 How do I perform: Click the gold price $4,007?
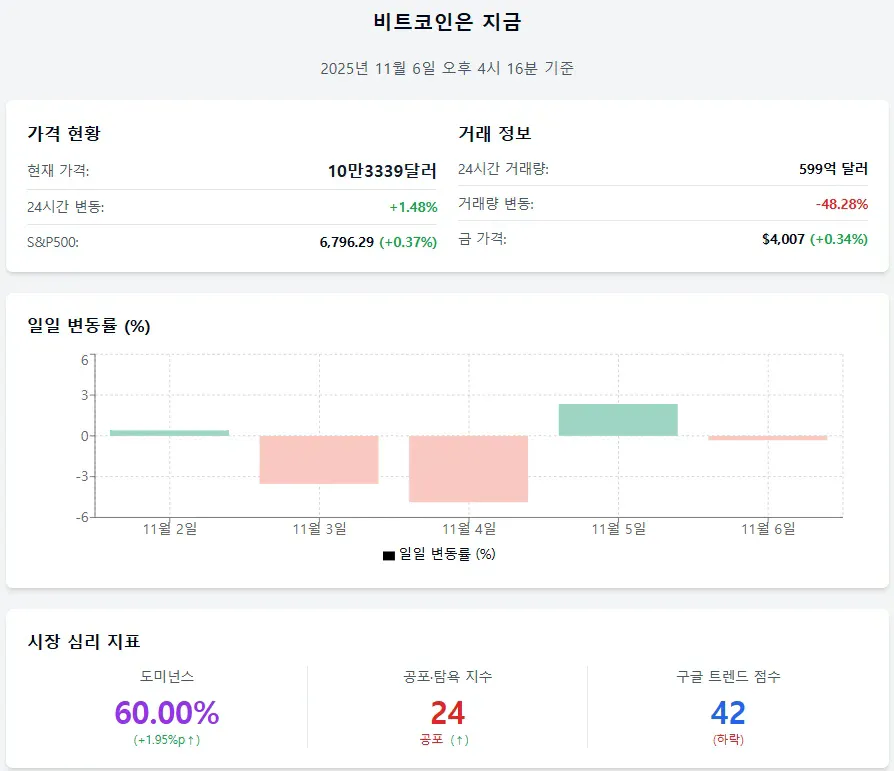783,239
